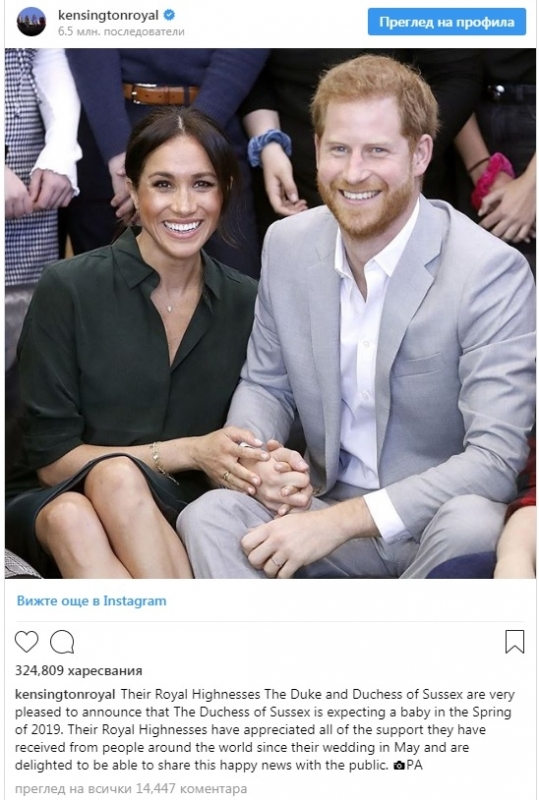
Task: Click kensingtonroyal username in the caption
Action: pos(65,695)
